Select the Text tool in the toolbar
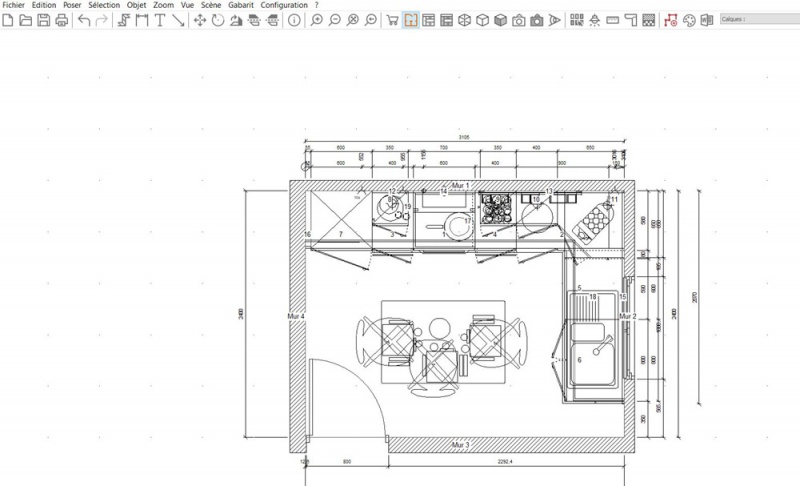800x486 pixels. pos(160,20)
